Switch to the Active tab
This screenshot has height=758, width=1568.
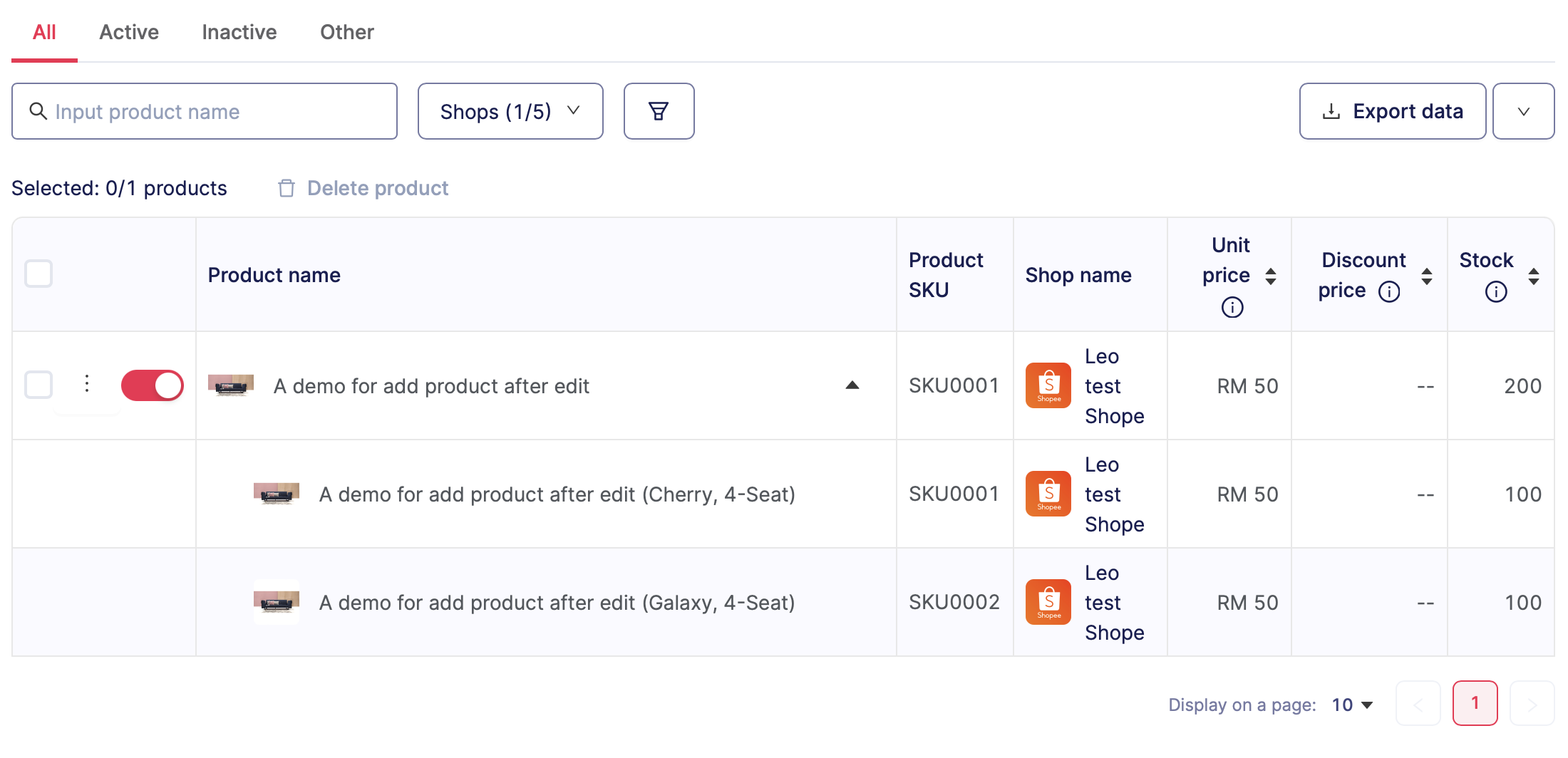(129, 32)
